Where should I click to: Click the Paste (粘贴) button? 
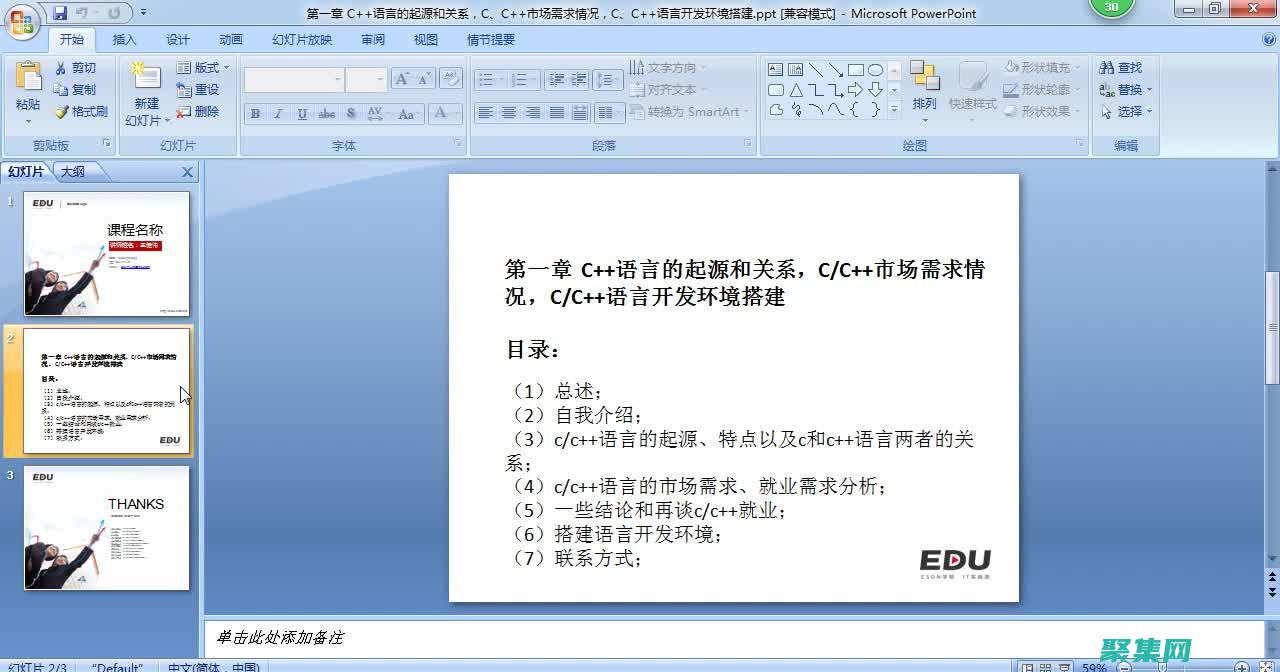coord(28,90)
